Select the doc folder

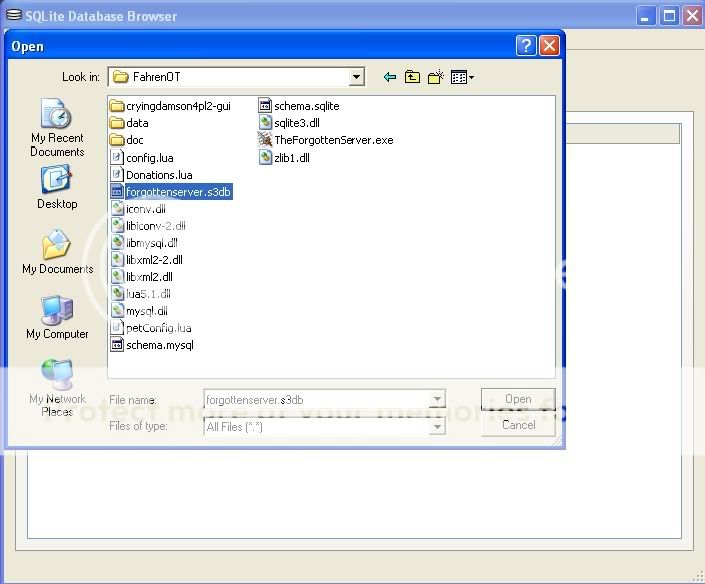pos(127,140)
